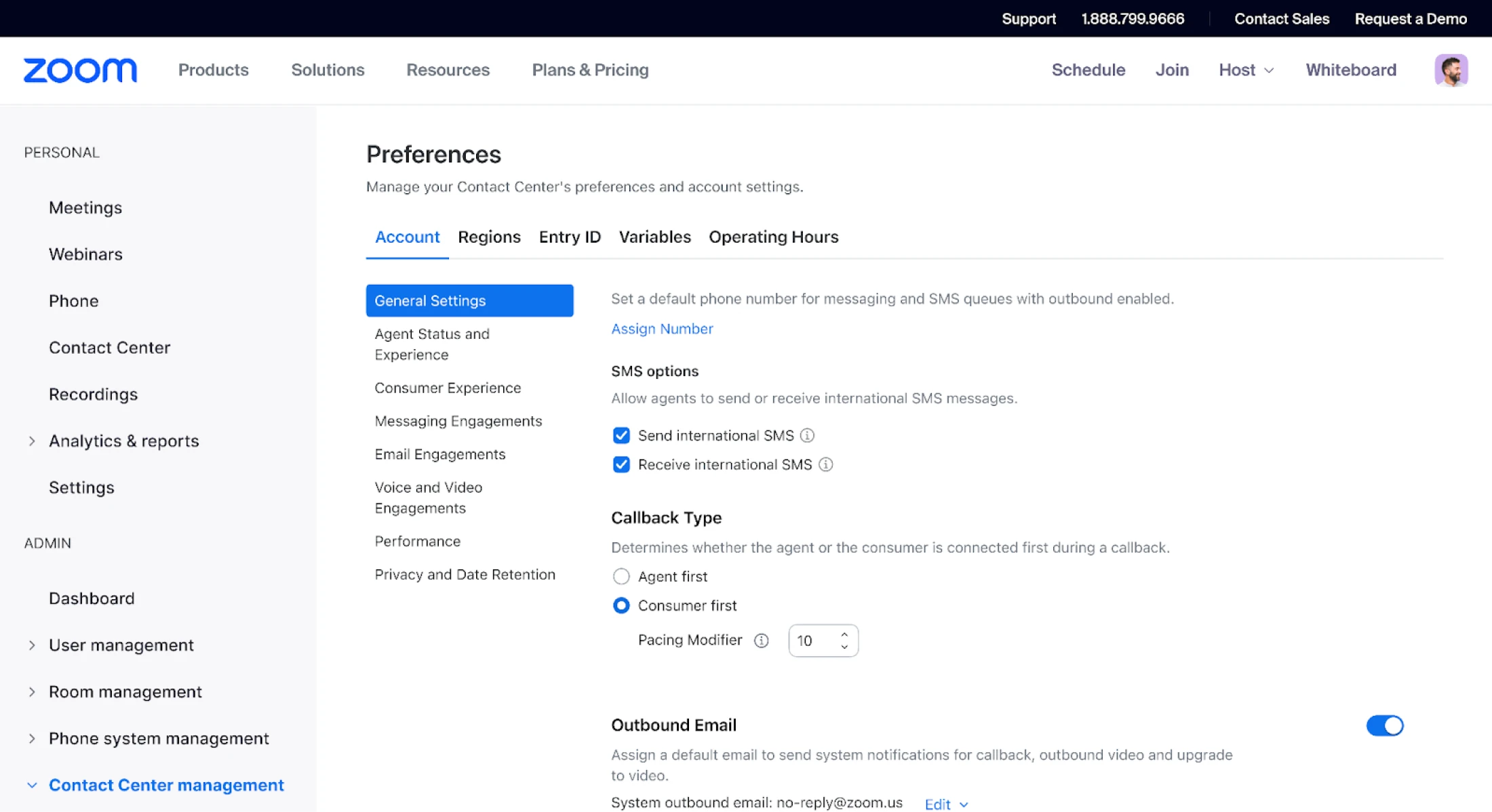Open the Solutions menu

(x=328, y=70)
